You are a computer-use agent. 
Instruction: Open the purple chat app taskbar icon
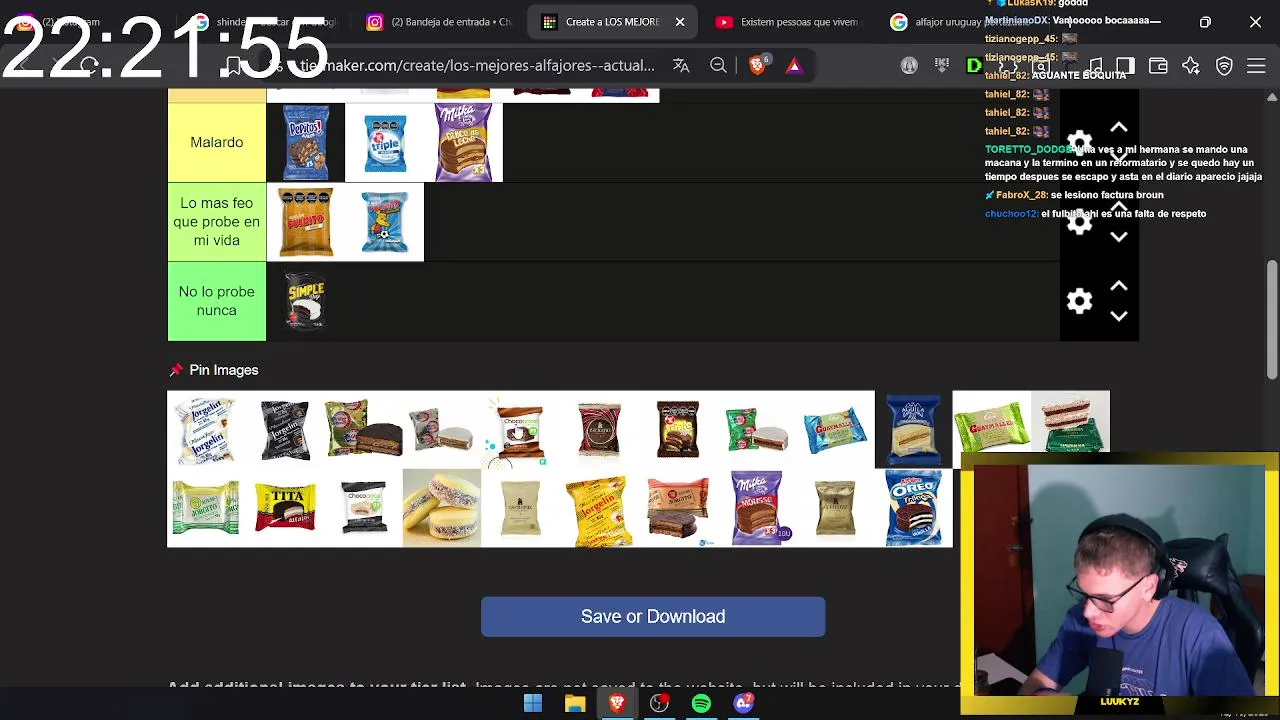tap(743, 703)
